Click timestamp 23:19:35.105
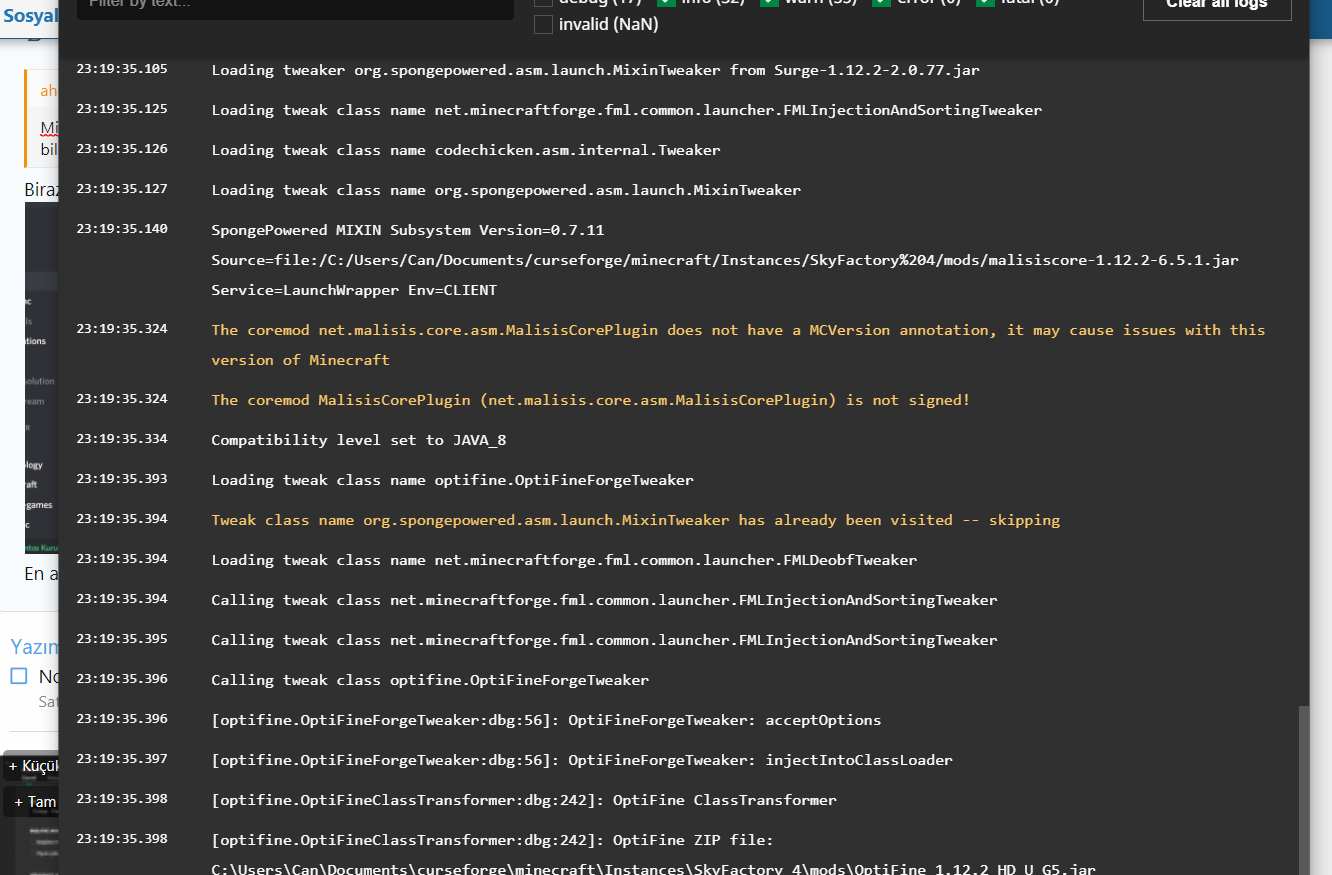The width and height of the screenshot is (1332, 875). (x=122, y=69)
